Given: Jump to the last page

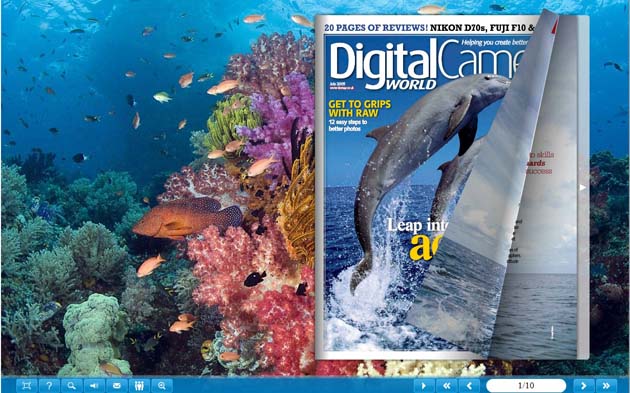Looking at the screenshot, I should [606, 386].
